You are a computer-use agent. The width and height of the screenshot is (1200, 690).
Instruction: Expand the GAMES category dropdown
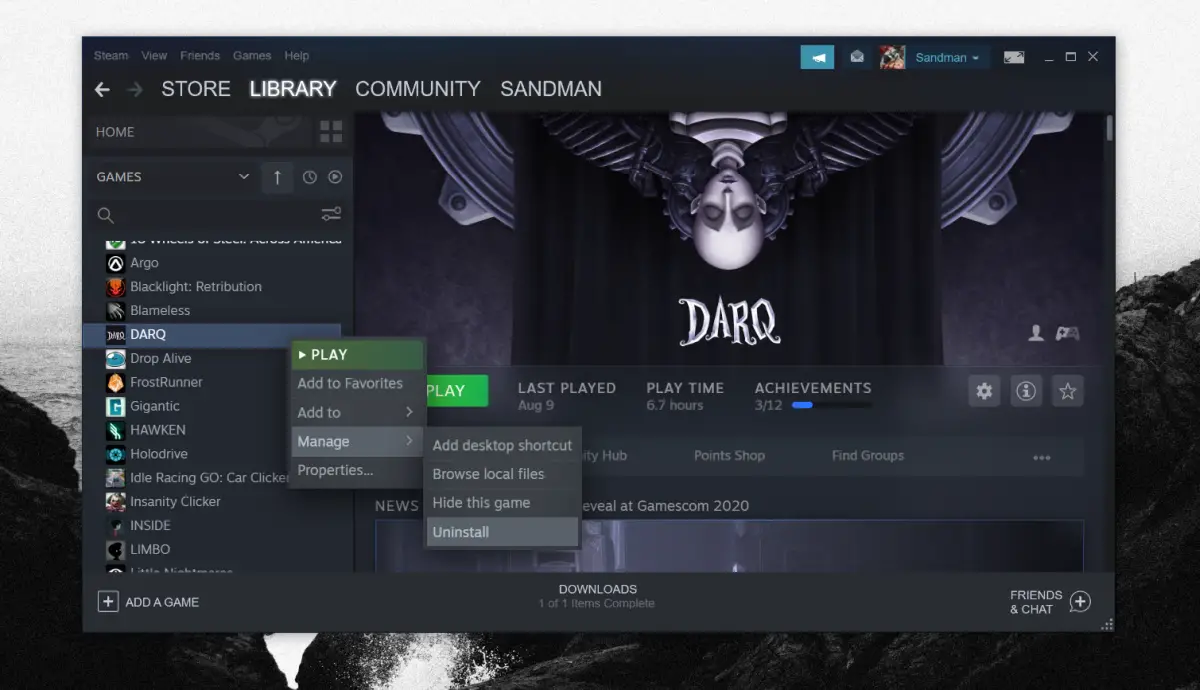[x=244, y=177]
